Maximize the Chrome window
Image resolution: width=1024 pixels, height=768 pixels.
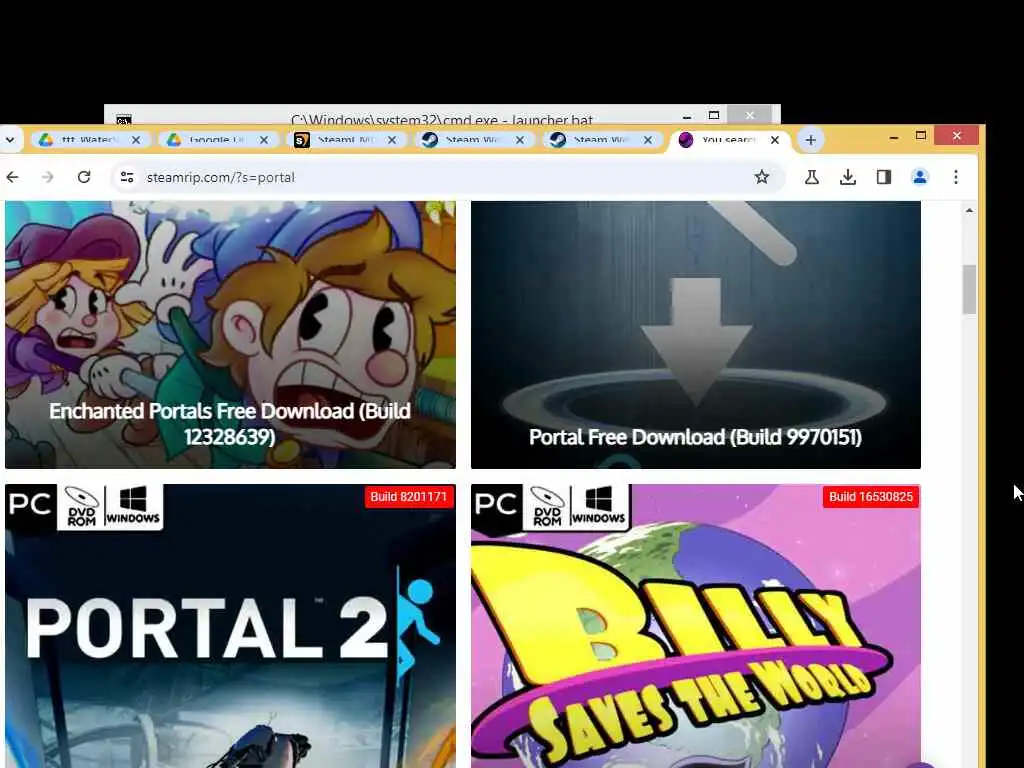[921, 136]
